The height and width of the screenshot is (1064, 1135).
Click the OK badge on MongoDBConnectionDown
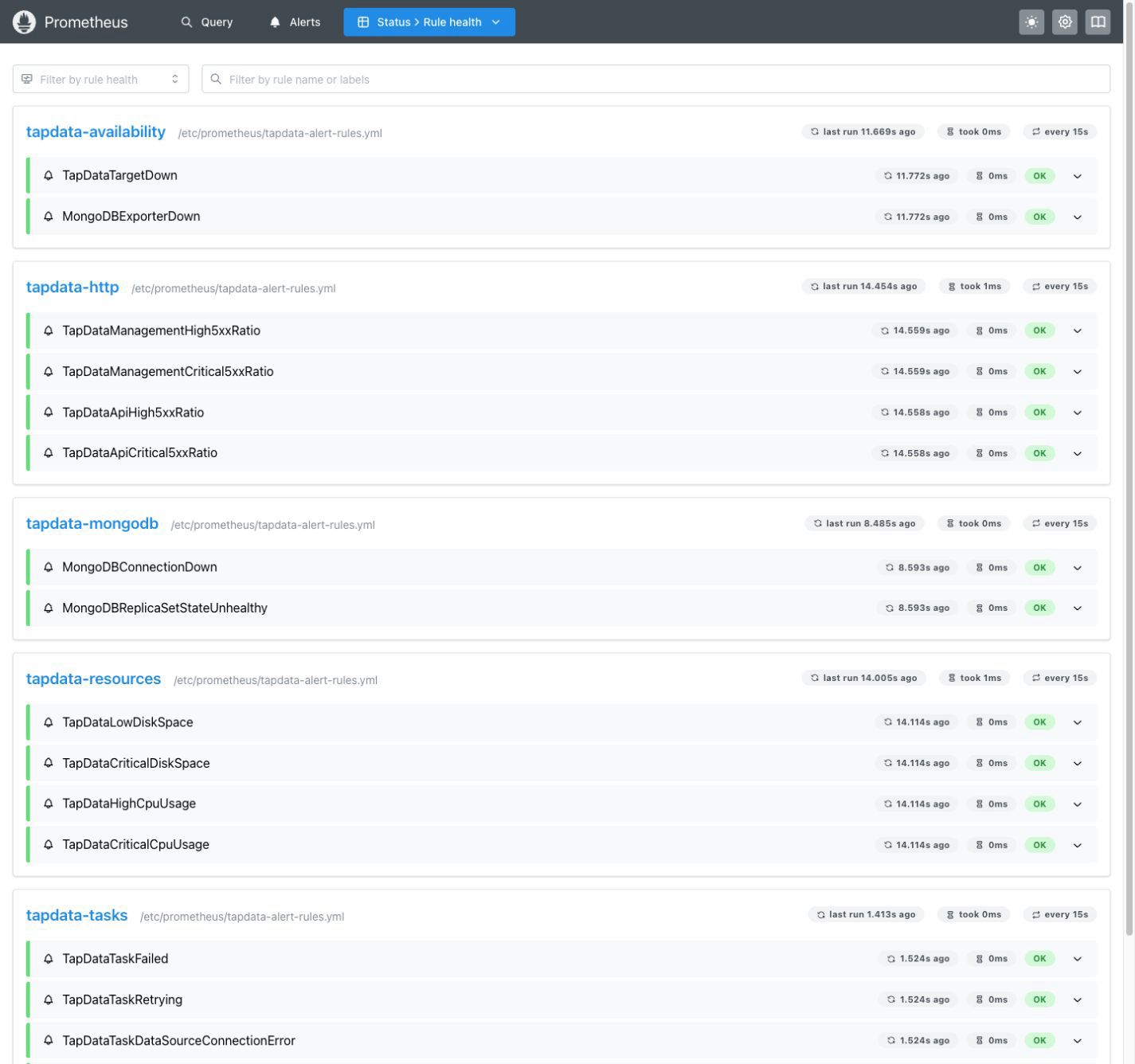click(x=1039, y=568)
